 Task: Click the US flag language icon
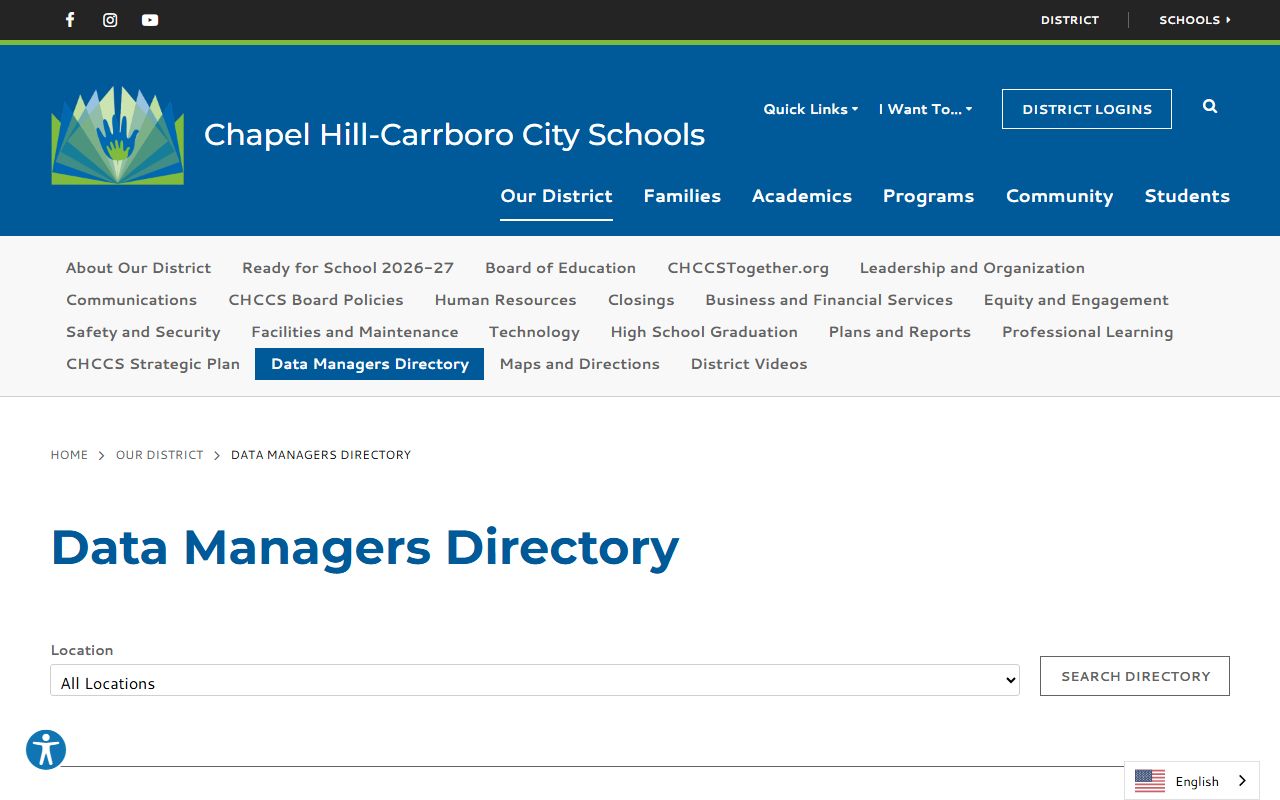click(1150, 781)
